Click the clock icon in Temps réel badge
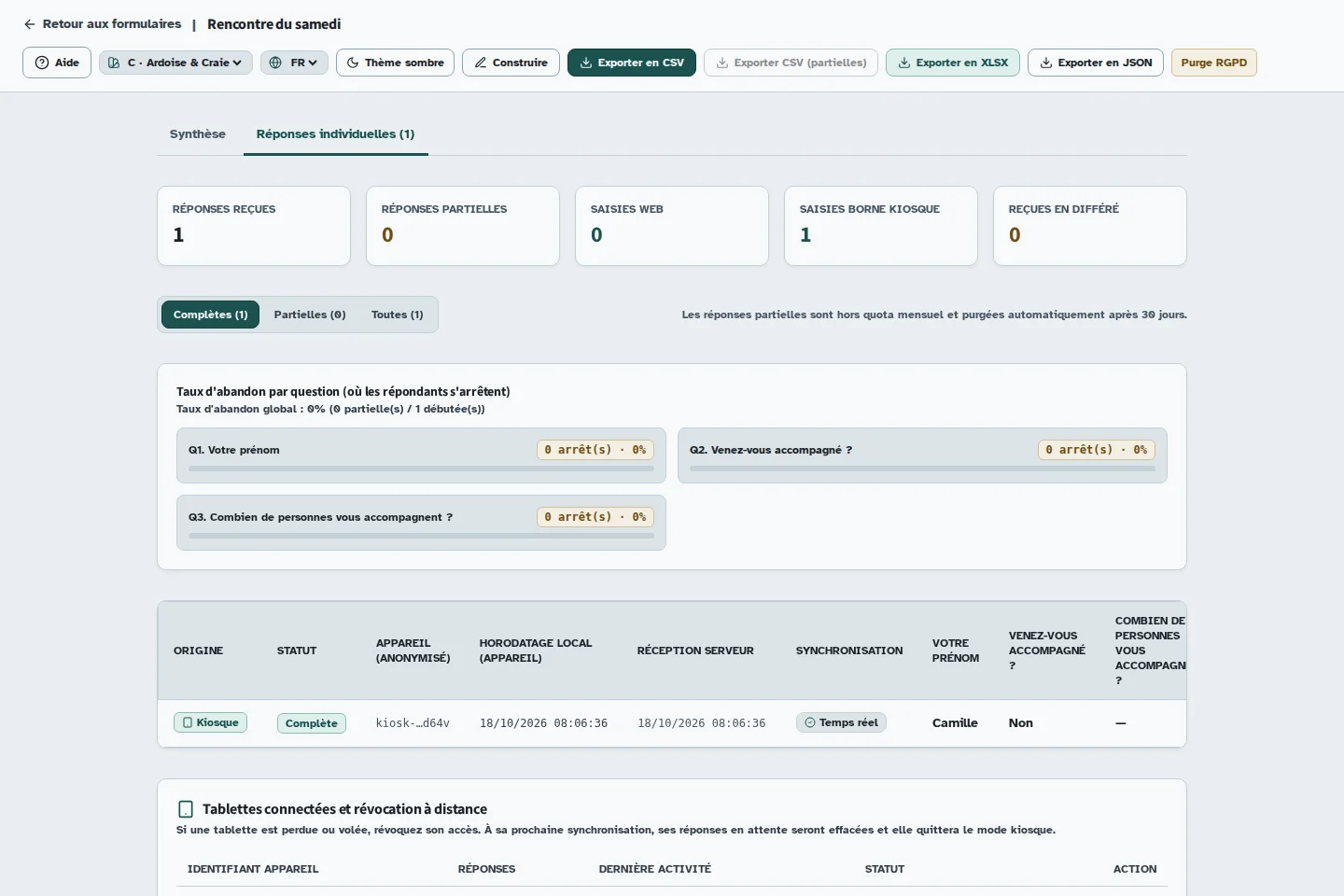 [x=810, y=722]
